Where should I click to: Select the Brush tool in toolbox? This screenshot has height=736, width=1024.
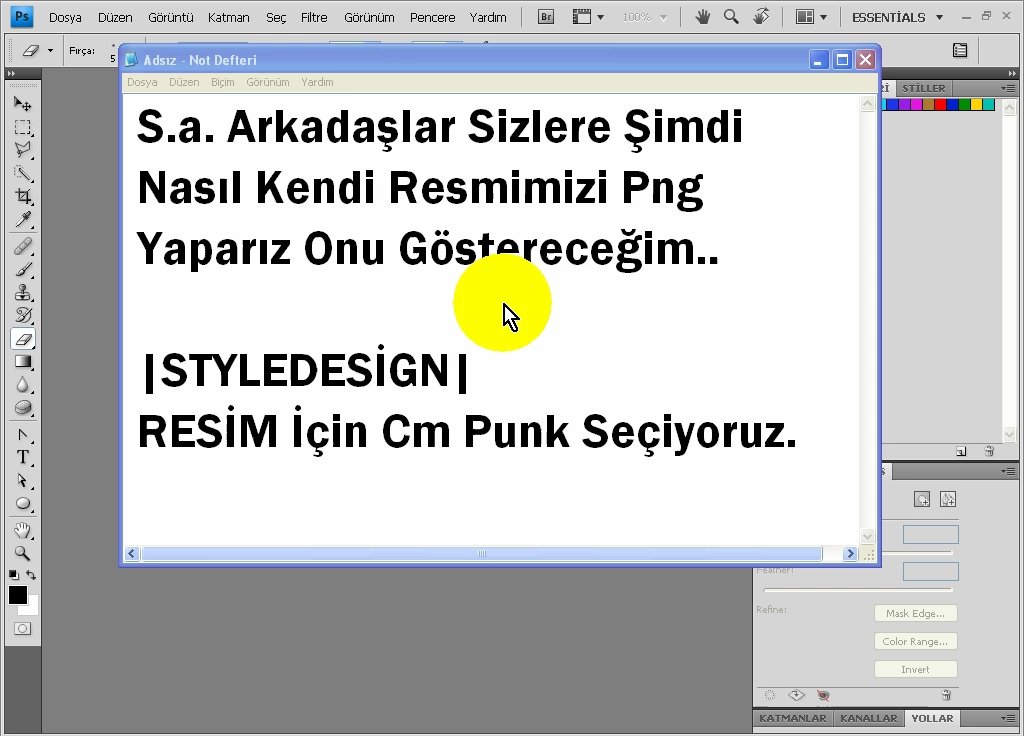tap(23, 269)
